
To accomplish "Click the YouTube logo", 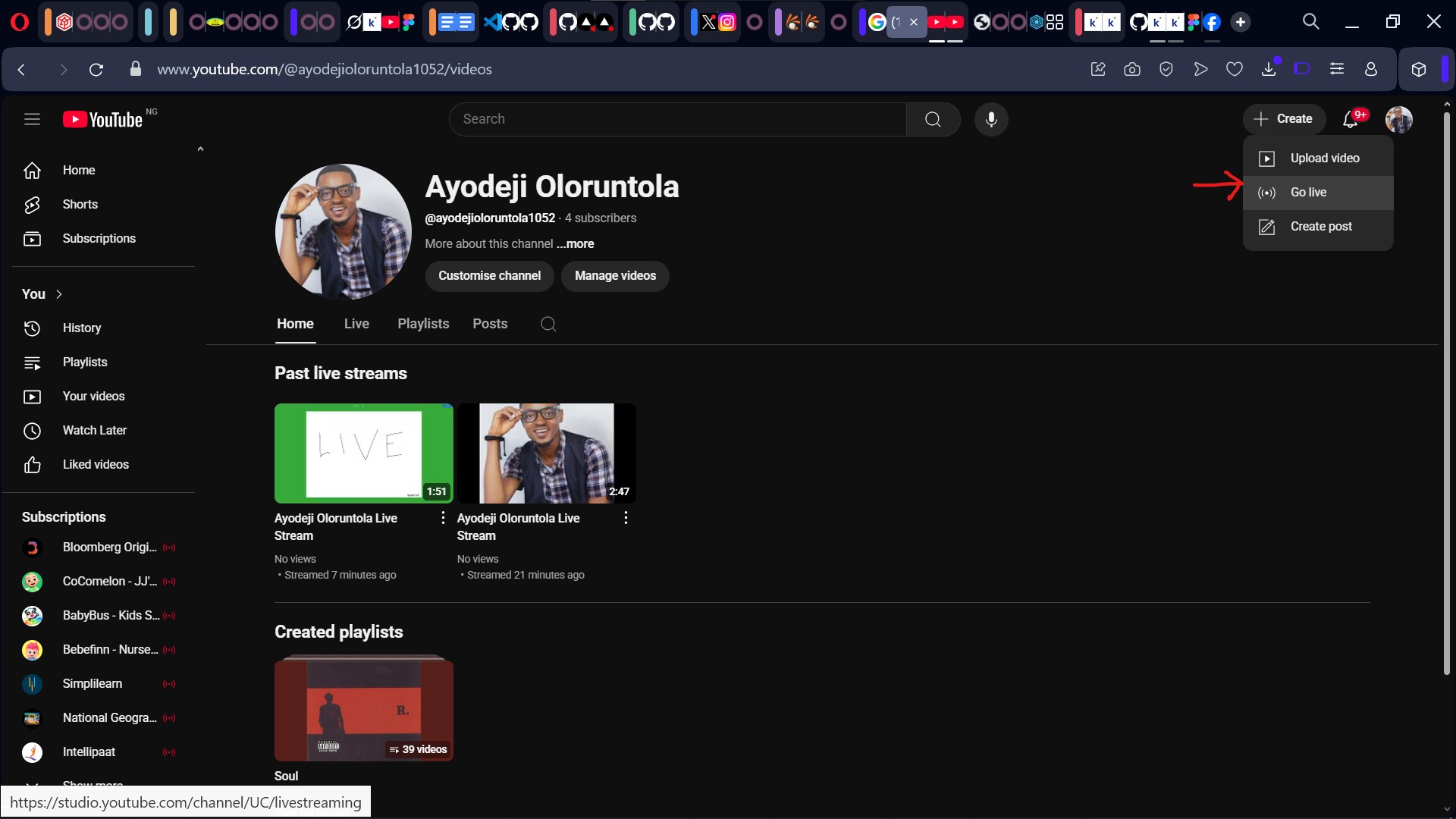I will point(102,119).
